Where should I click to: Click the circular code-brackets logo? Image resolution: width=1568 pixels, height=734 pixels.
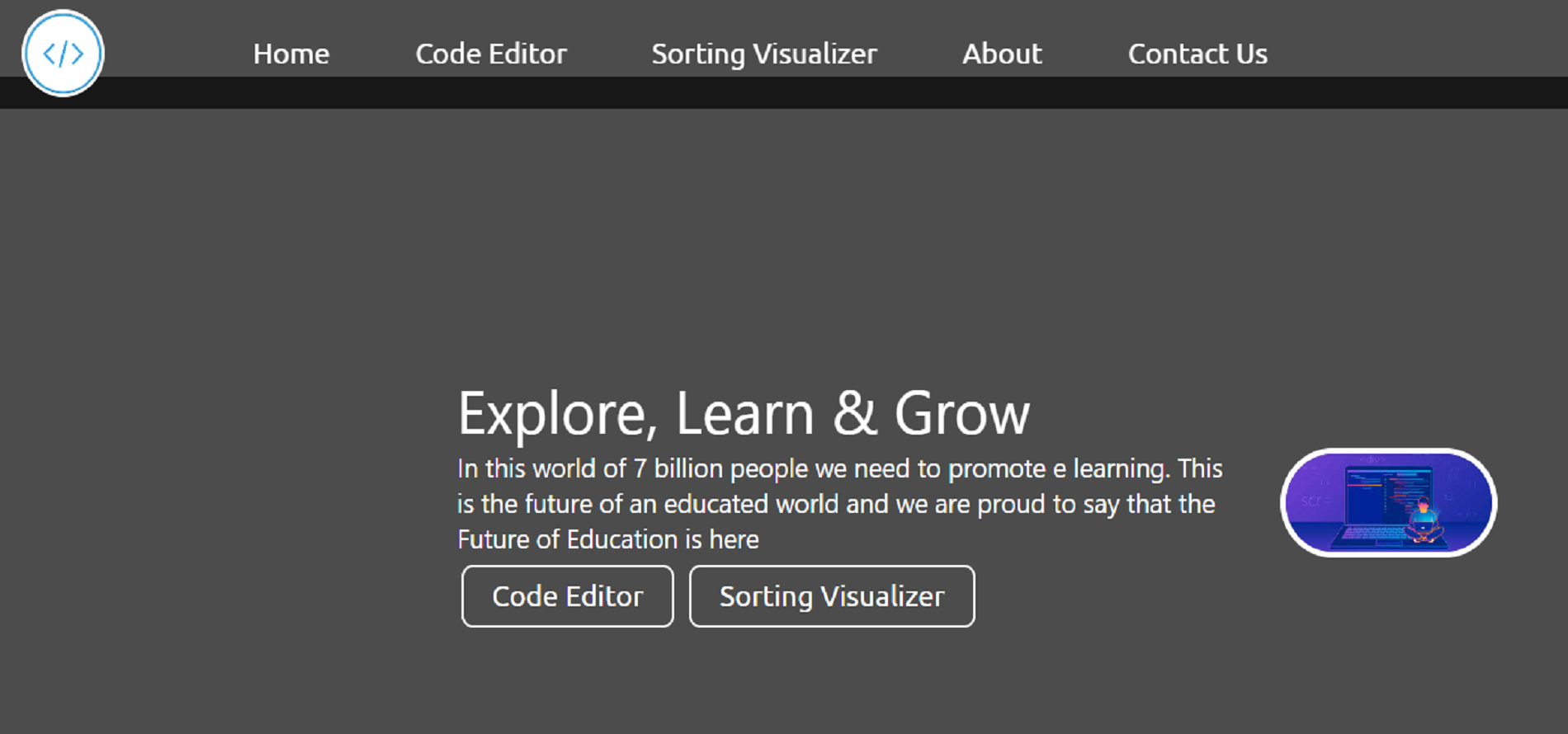pyautogui.click(x=63, y=54)
